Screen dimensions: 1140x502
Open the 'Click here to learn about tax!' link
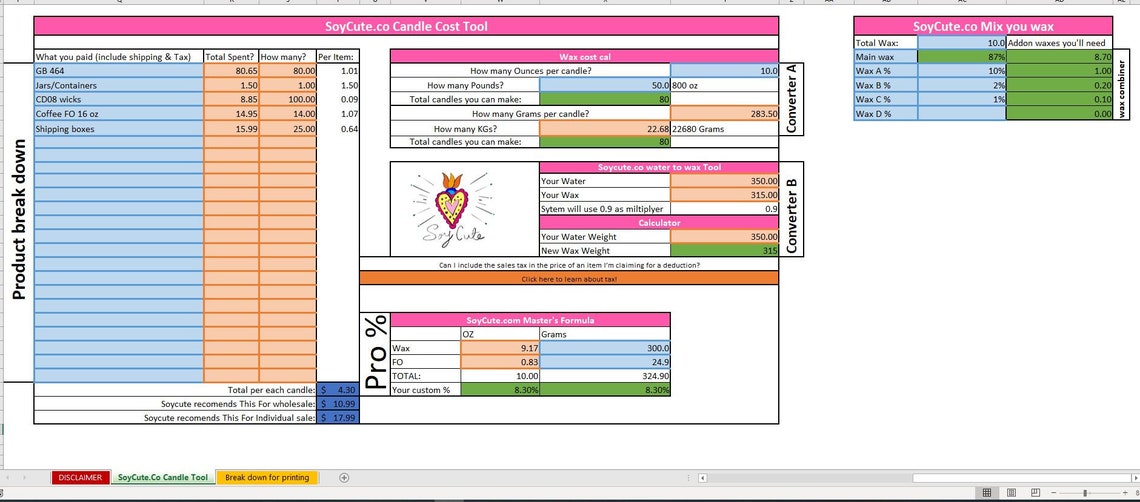pos(569,279)
